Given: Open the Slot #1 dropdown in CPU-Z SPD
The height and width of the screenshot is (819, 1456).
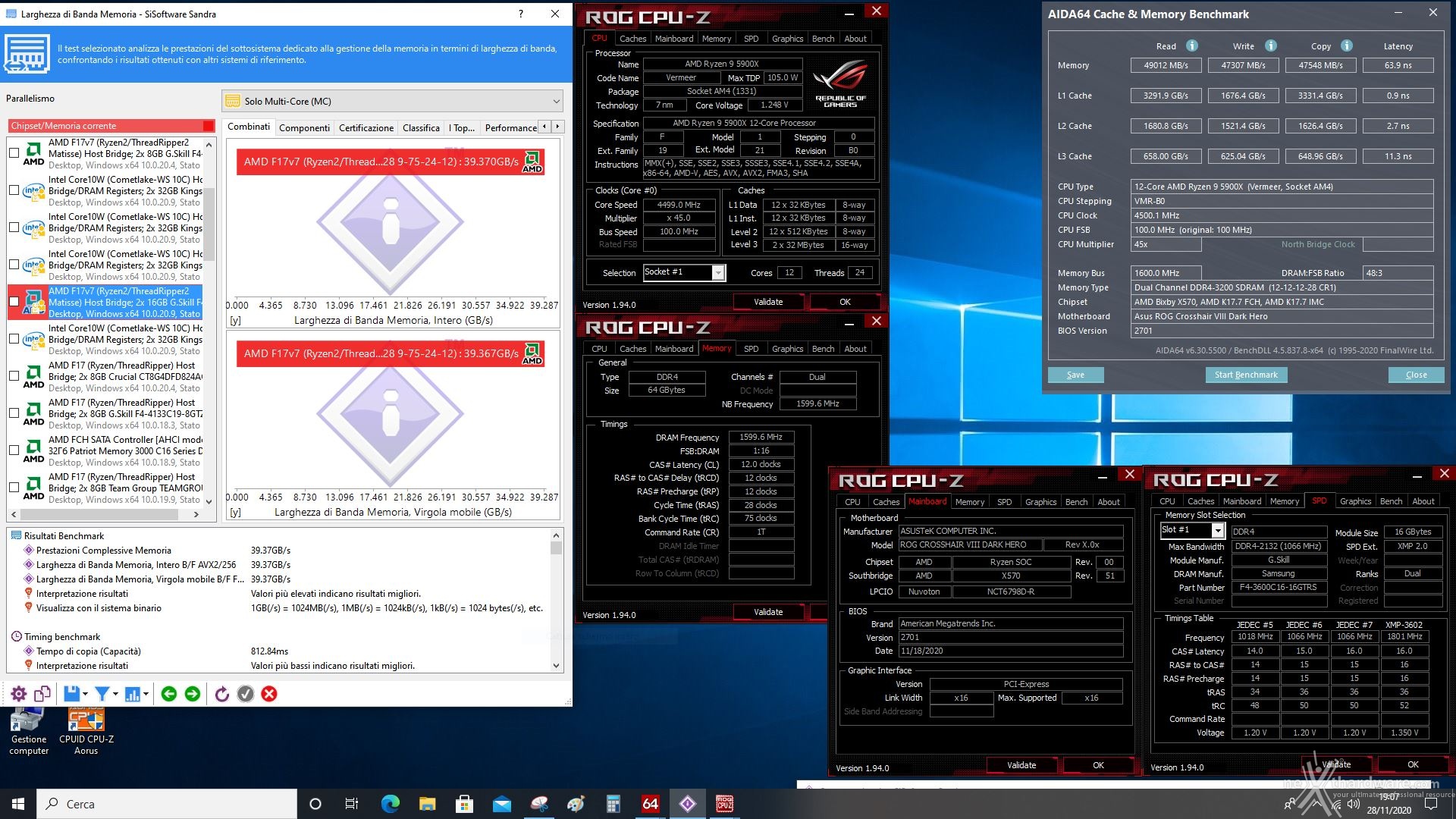Looking at the screenshot, I should [x=1218, y=530].
